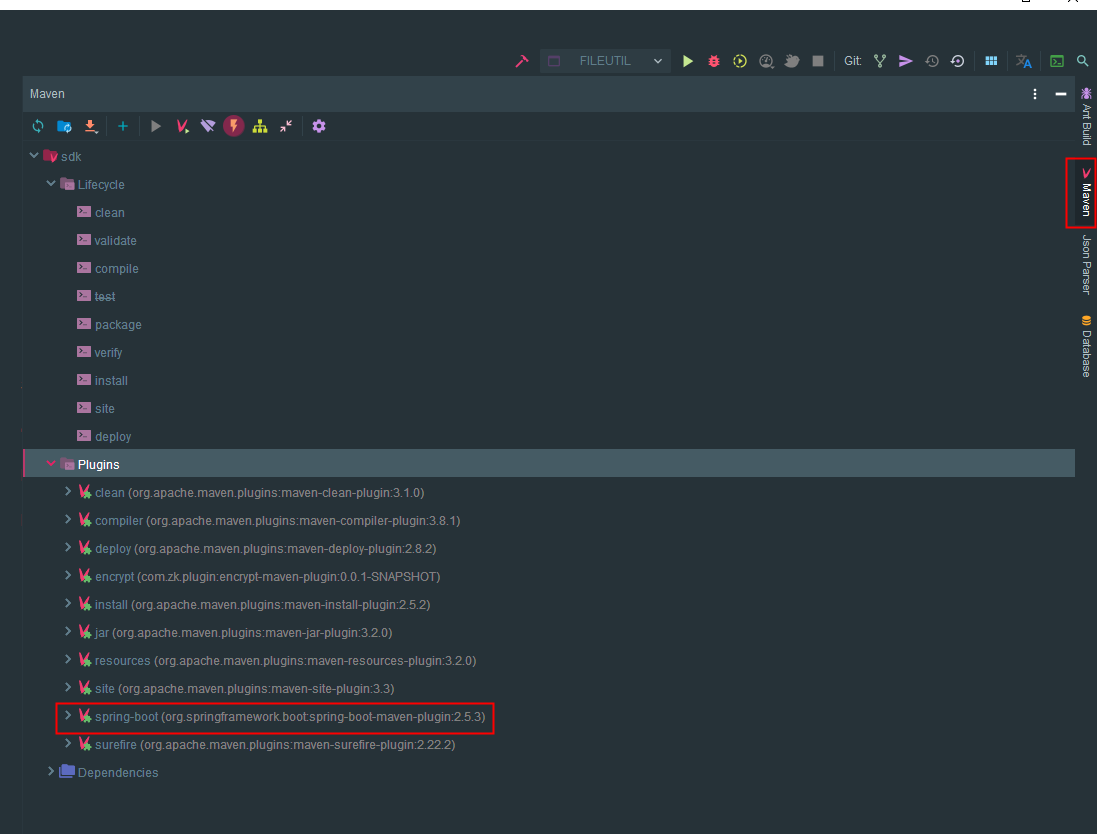Viewport: 1097px width, 834px height.
Task: Open search everywhere with the magnifier icon
Action: coord(1082,60)
